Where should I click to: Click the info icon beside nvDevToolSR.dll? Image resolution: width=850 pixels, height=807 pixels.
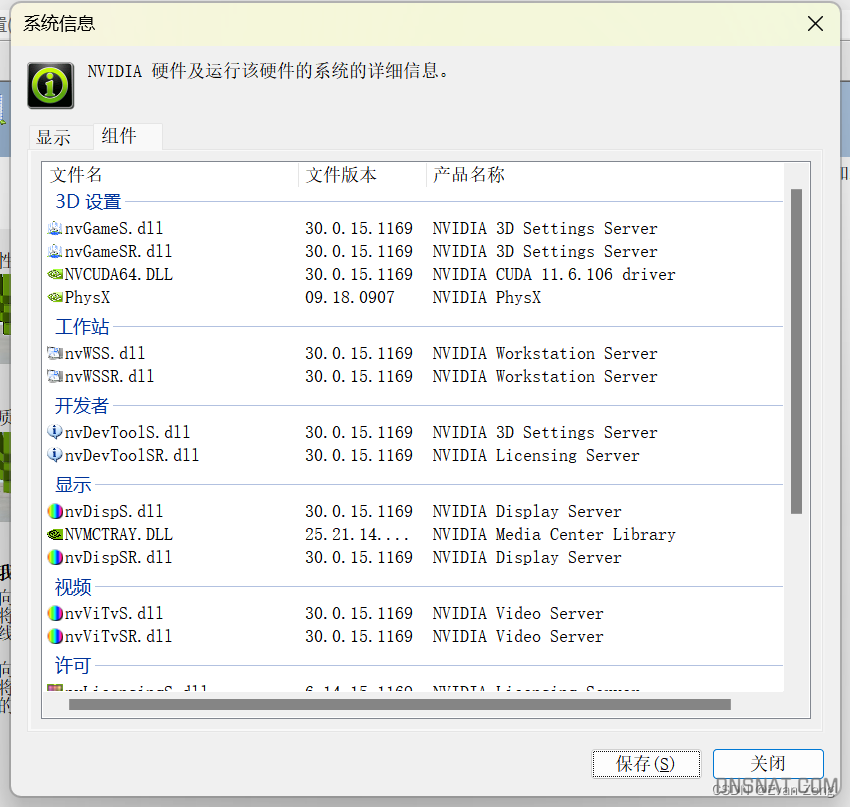coord(55,455)
